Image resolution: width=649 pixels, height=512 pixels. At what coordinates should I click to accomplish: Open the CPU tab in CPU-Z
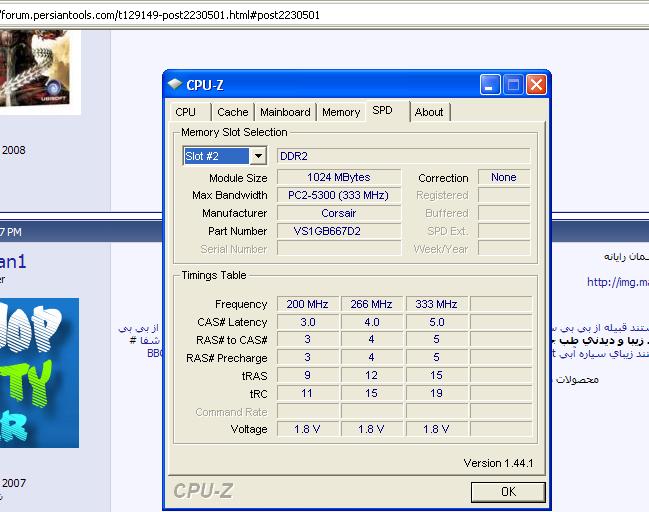(x=186, y=112)
